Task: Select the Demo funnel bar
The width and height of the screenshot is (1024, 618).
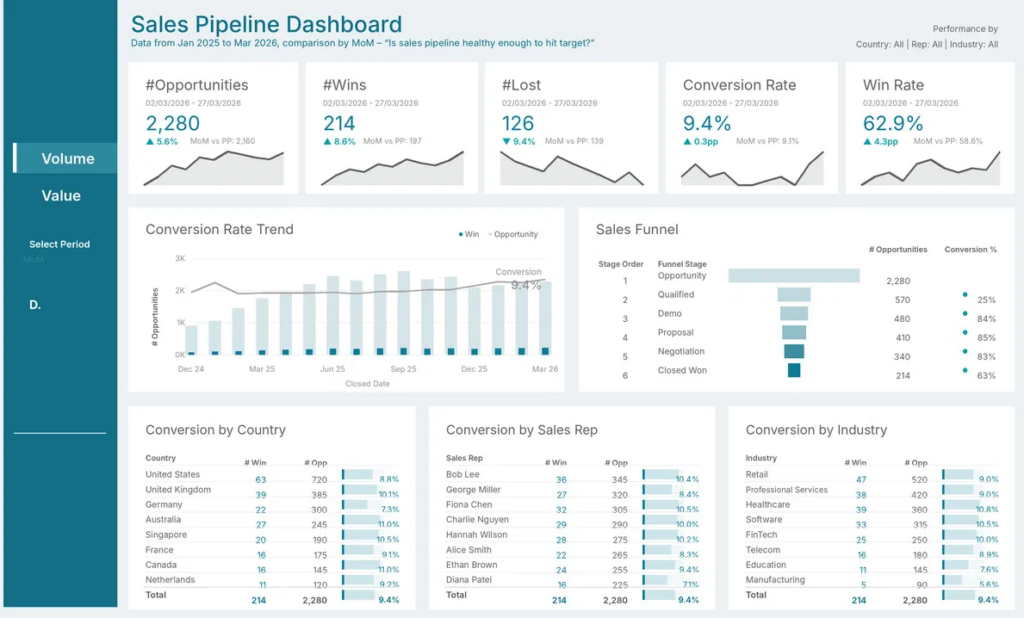Action: 794,313
